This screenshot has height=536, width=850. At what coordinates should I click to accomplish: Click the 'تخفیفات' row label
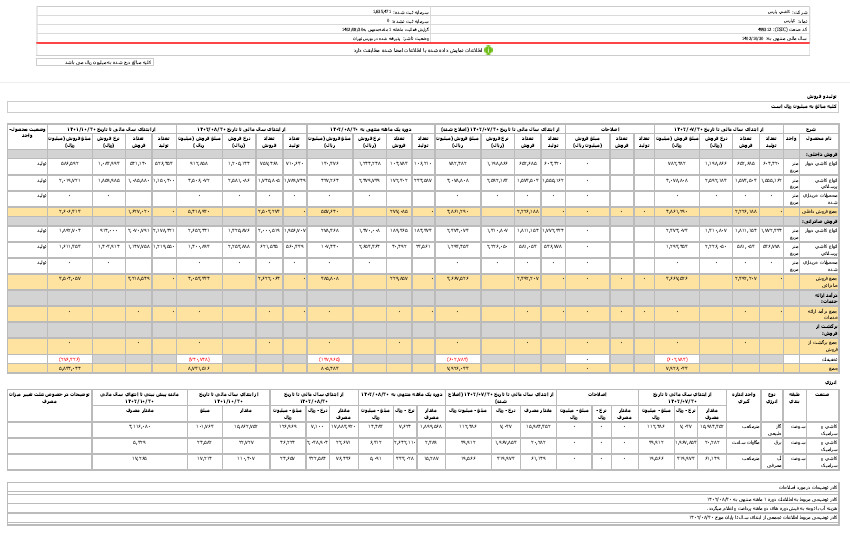click(828, 359)
